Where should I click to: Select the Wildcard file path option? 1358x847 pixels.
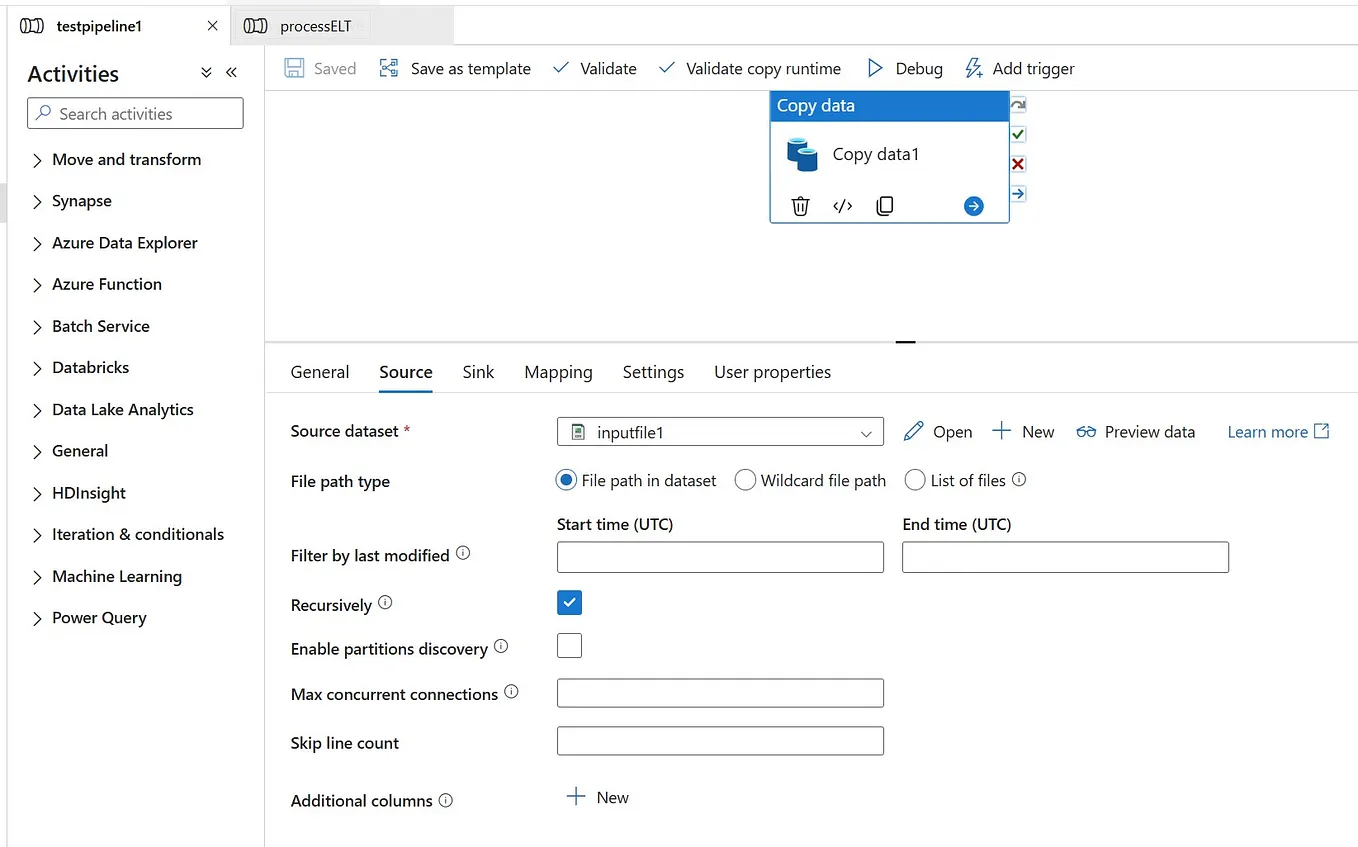click(x=745, y=480)
